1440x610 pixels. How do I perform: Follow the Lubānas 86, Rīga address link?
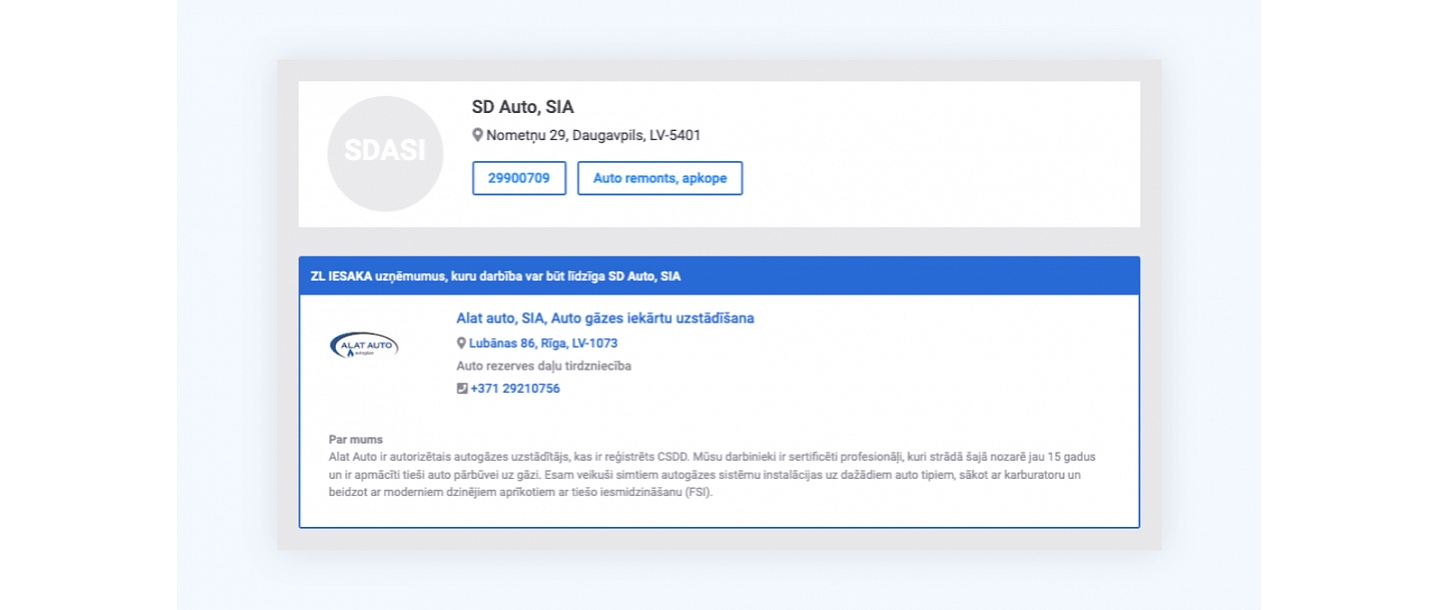pos(543,343)
